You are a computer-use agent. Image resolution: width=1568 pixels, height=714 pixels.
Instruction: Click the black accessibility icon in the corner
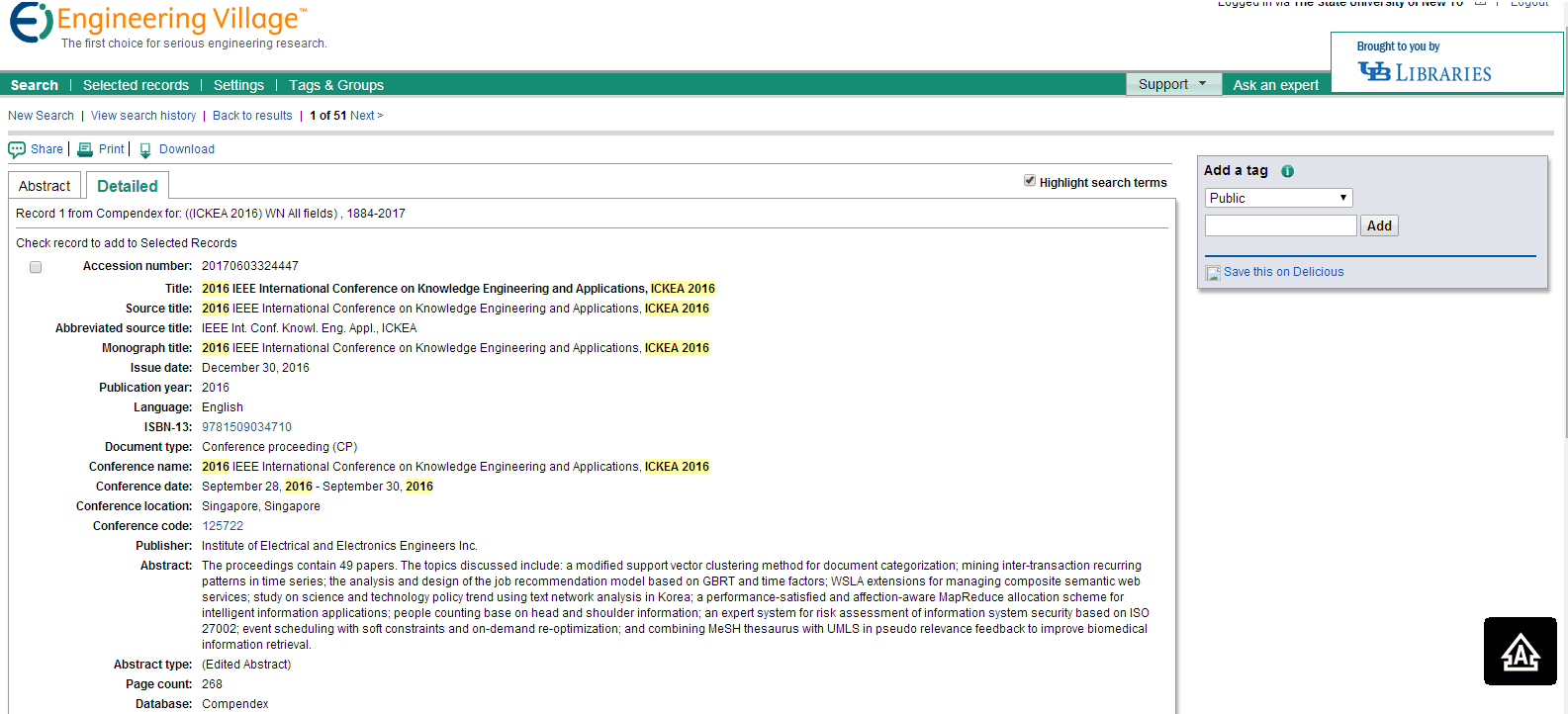click(1521, 651)
